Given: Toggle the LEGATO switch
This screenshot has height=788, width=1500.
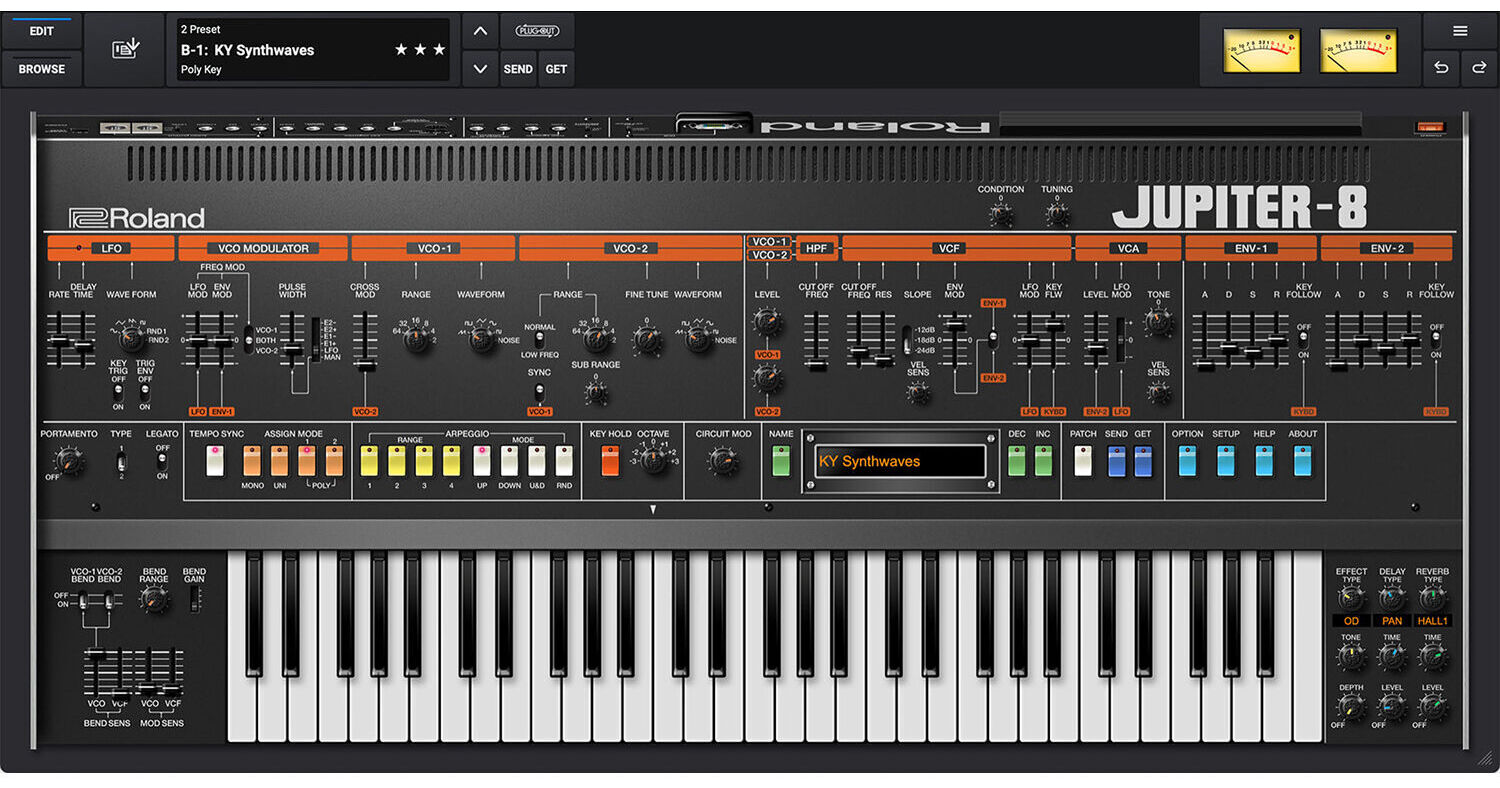Looking at the screenshot, I should point(161,461).
